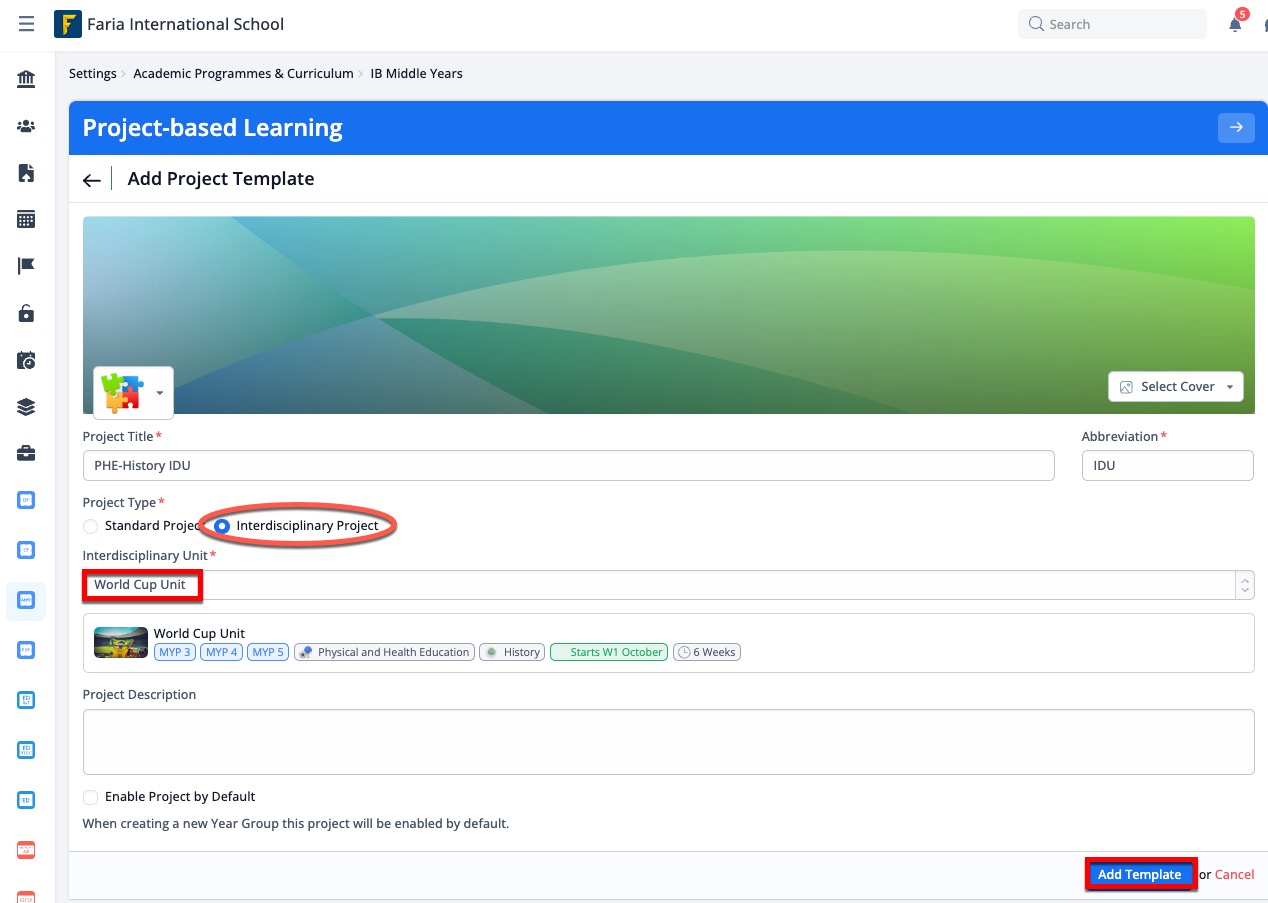The image size is (1268, 903).
Task: Select the Standard Project radio button
Action: point(91,526)
